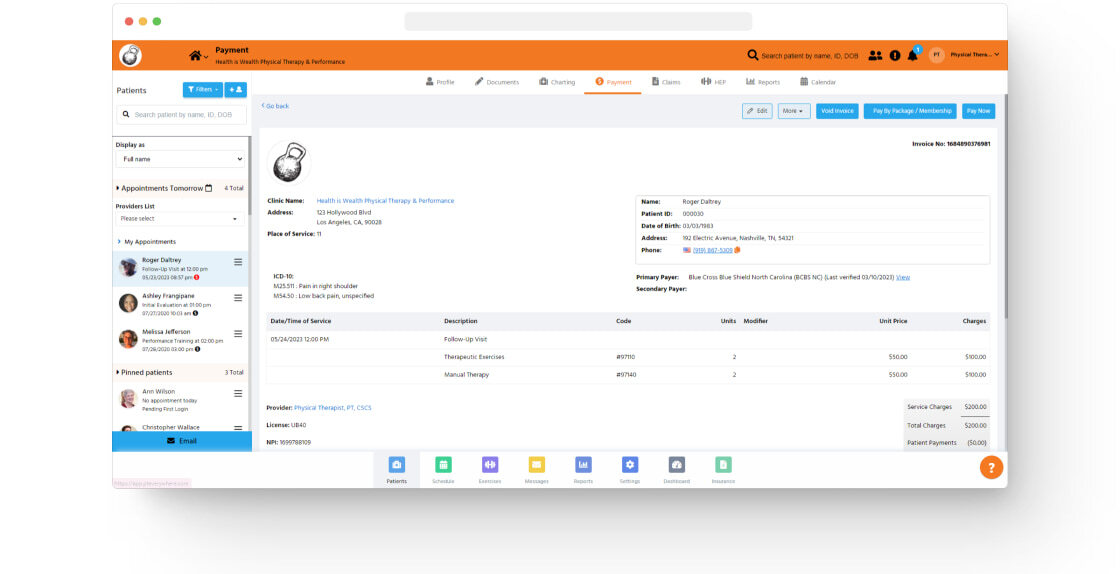Open the Display as Full name dropdown
Viewport: 1120px width, 574px height.
(x=180, y=159)
